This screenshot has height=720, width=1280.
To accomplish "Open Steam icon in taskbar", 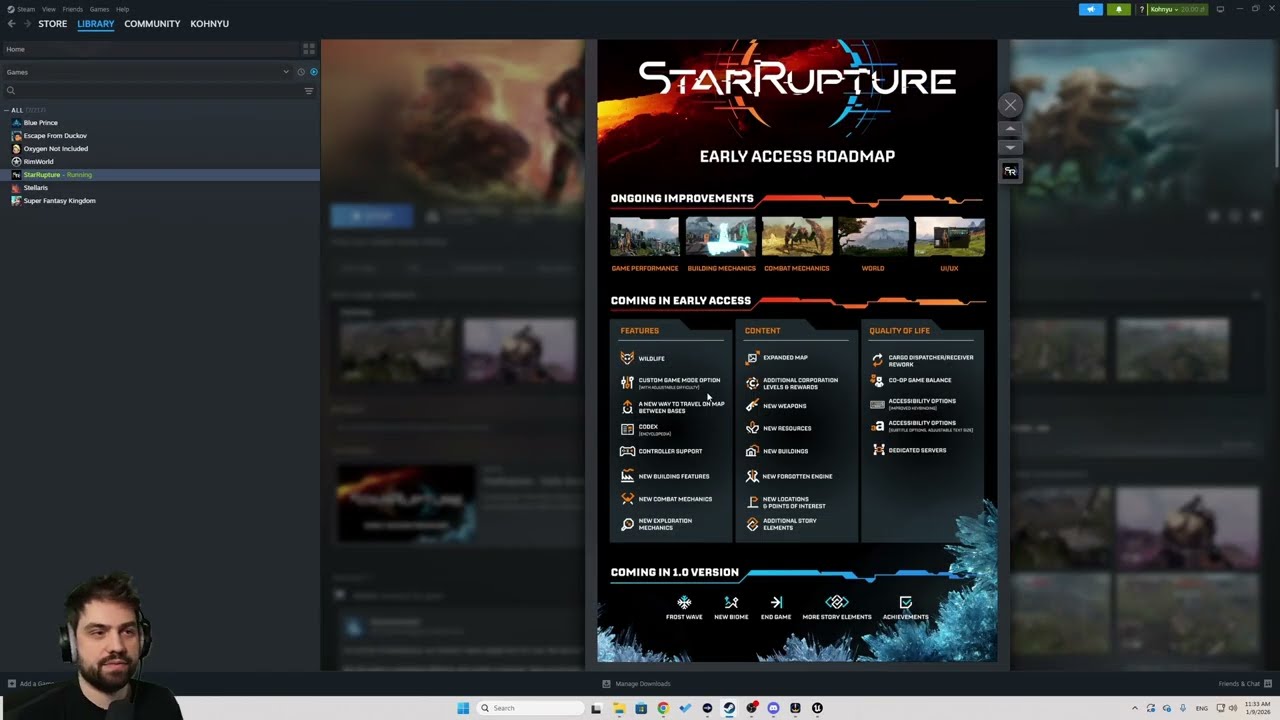I will pyautogui.click(x=729, y=708).
